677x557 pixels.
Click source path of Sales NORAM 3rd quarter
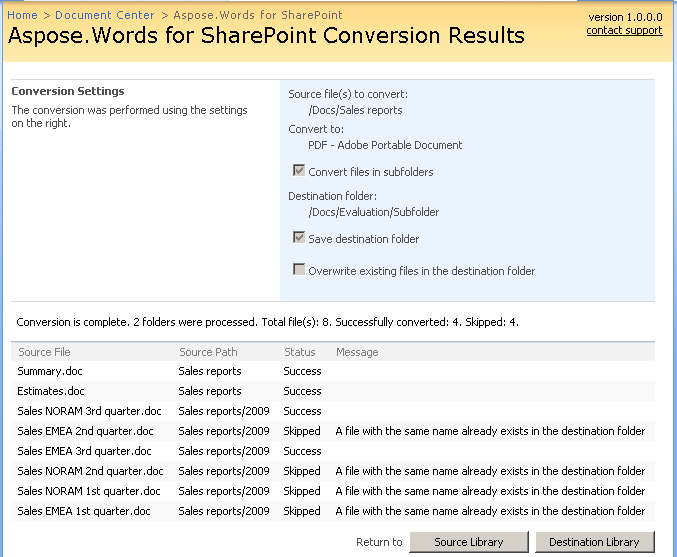click(224, 411)
